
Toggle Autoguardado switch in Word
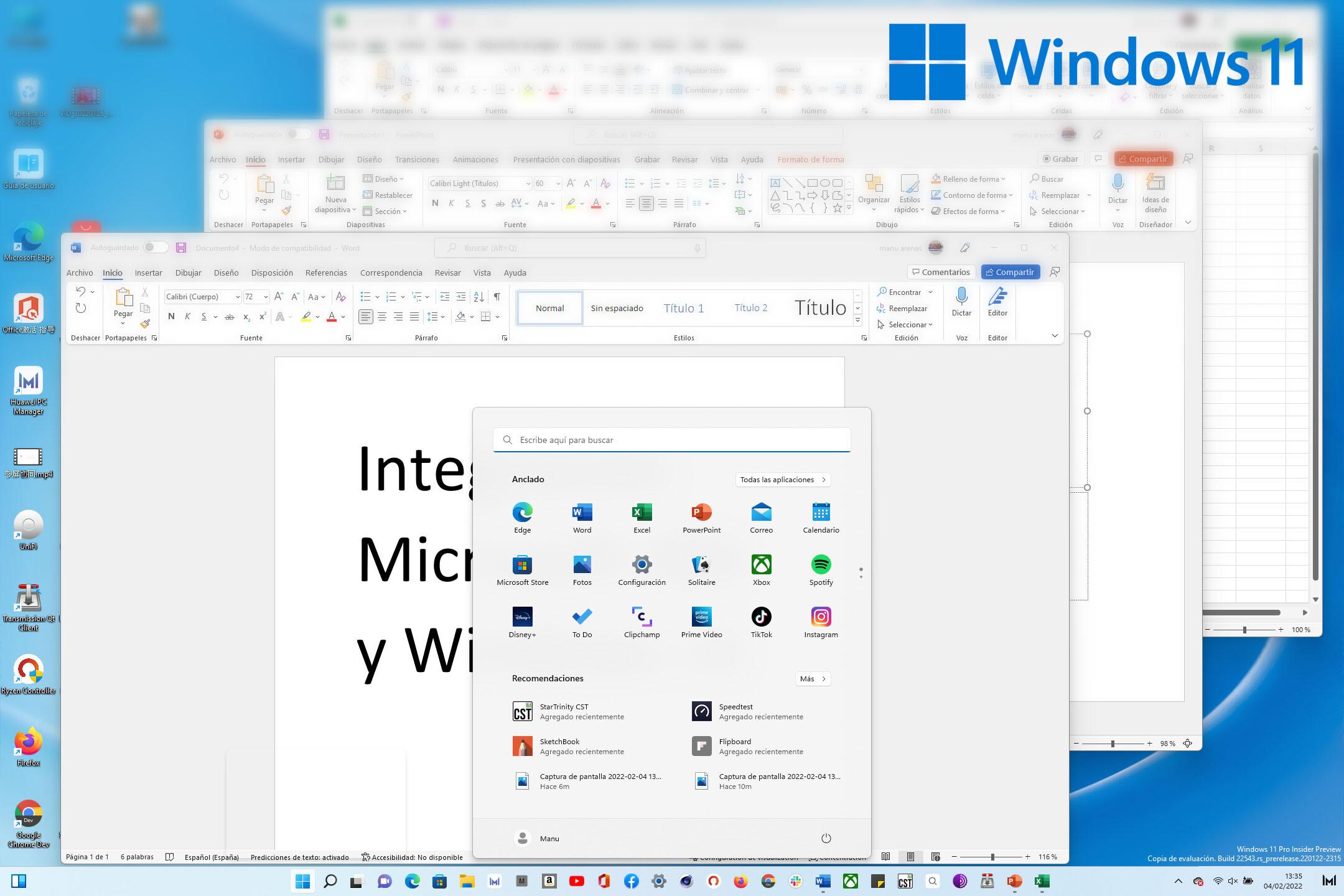tap(156, 248)
